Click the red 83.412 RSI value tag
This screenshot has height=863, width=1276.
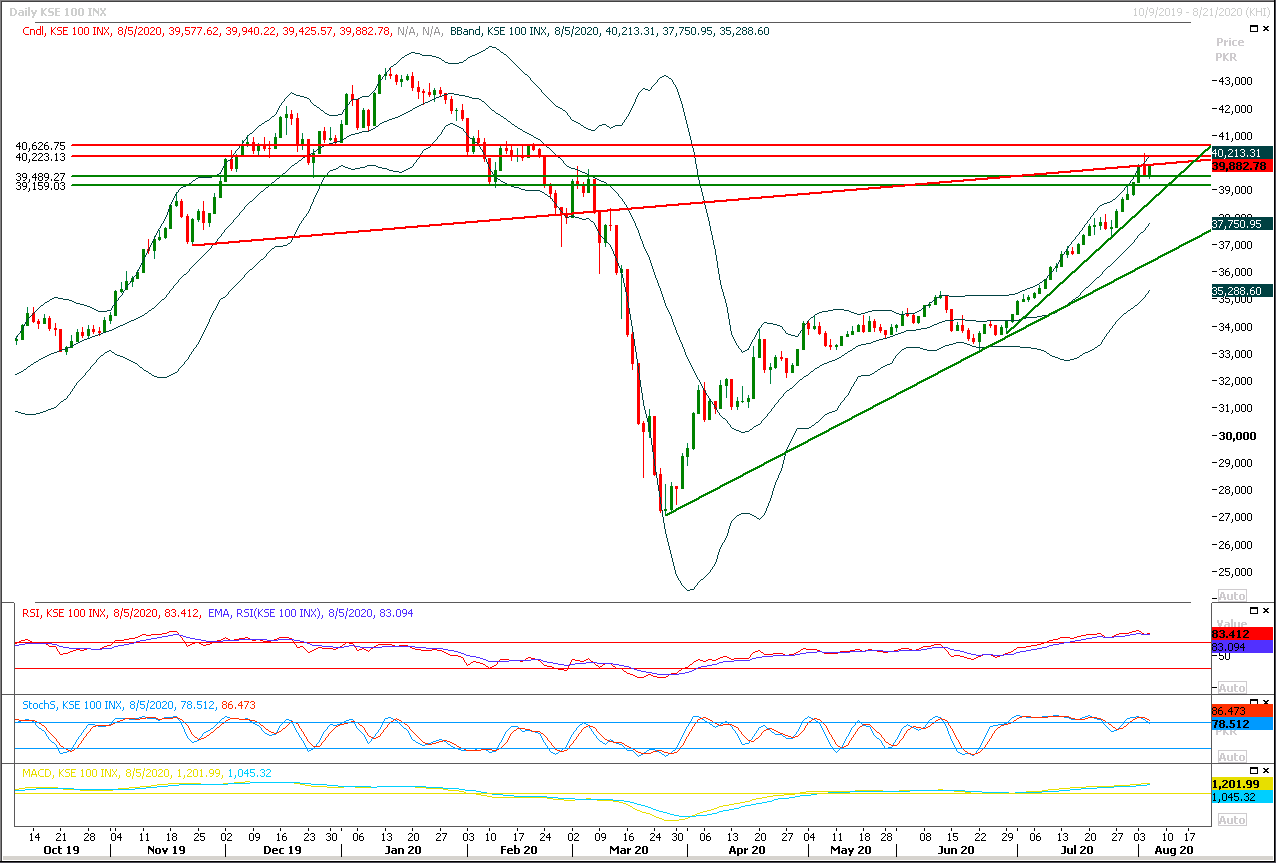(x=1242, y=634)
